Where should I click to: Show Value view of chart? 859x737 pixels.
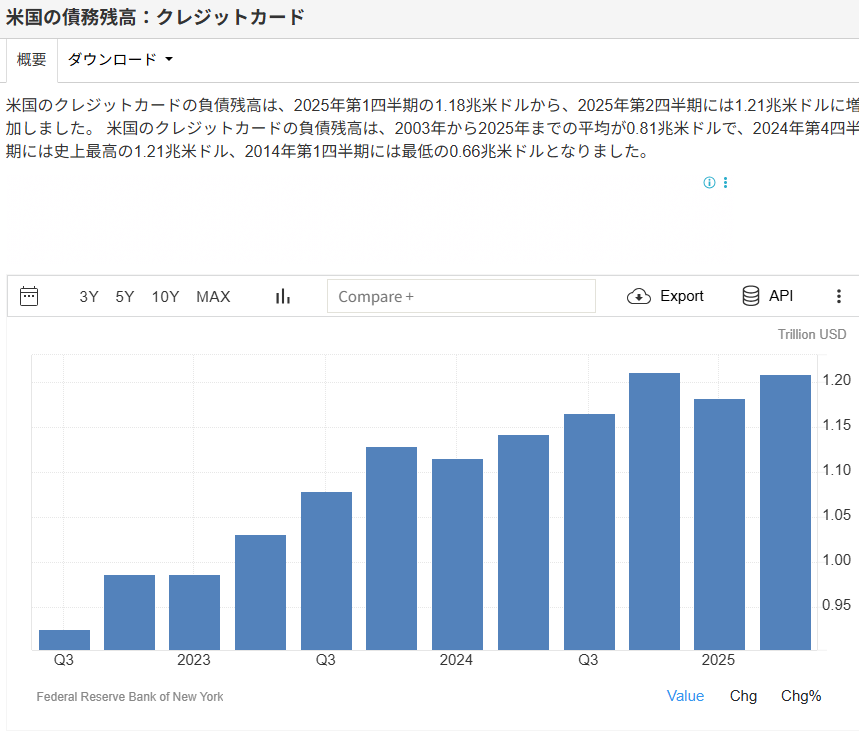pos(685,696)
